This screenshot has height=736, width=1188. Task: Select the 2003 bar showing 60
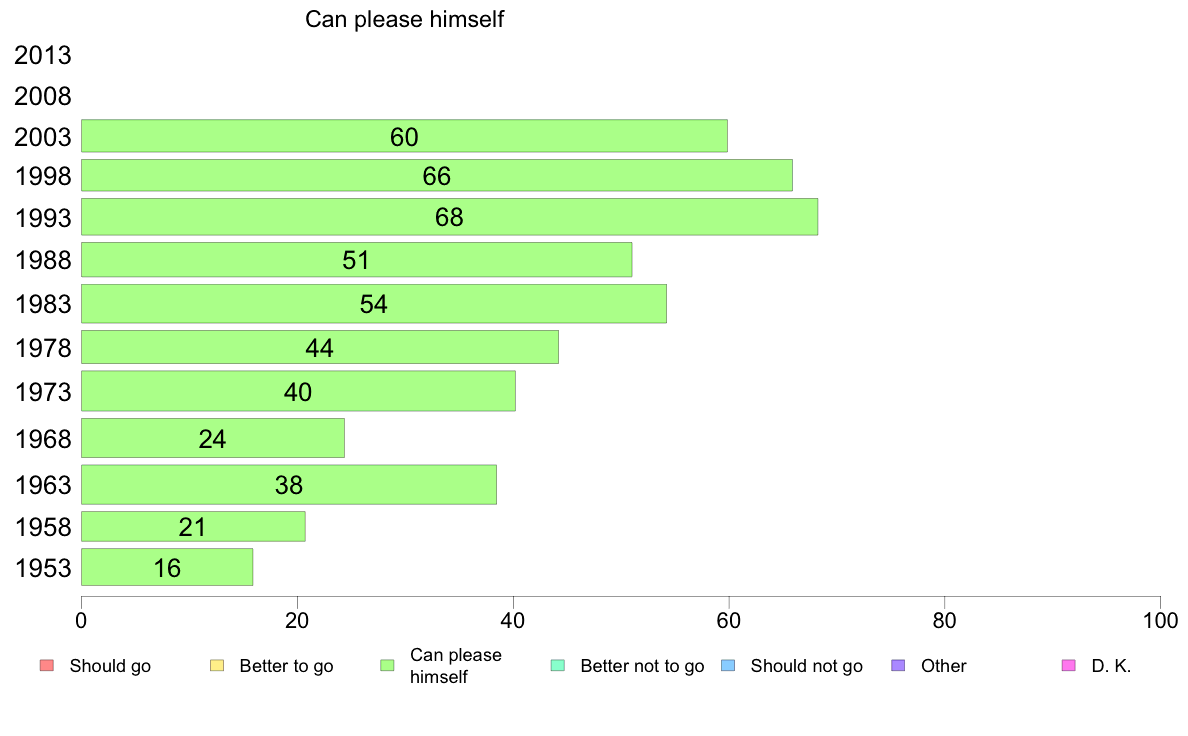[404, 136]
